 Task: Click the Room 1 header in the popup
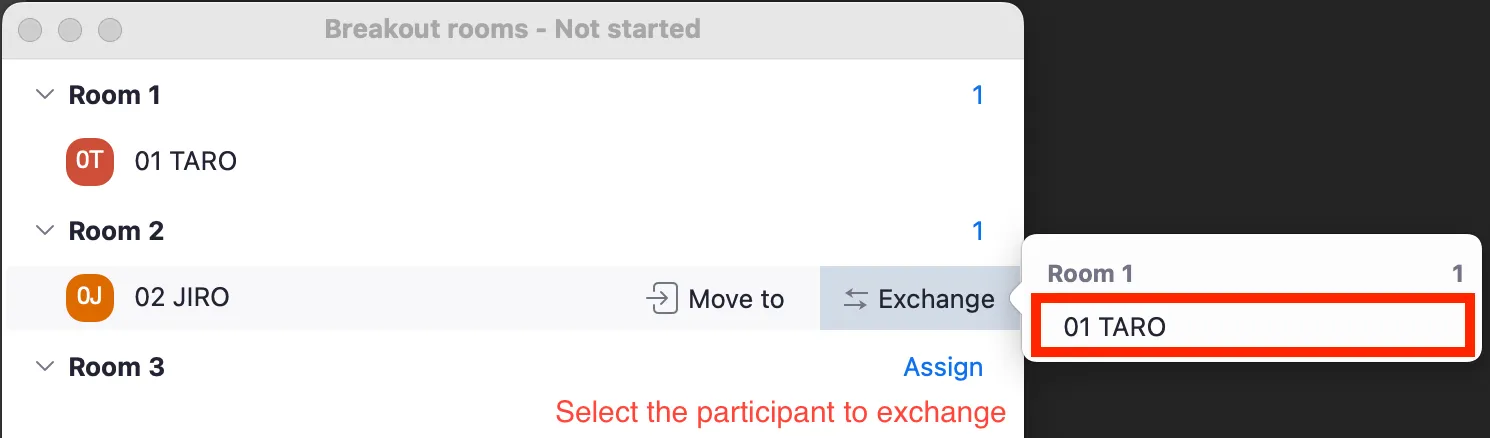click(1090, 274)
